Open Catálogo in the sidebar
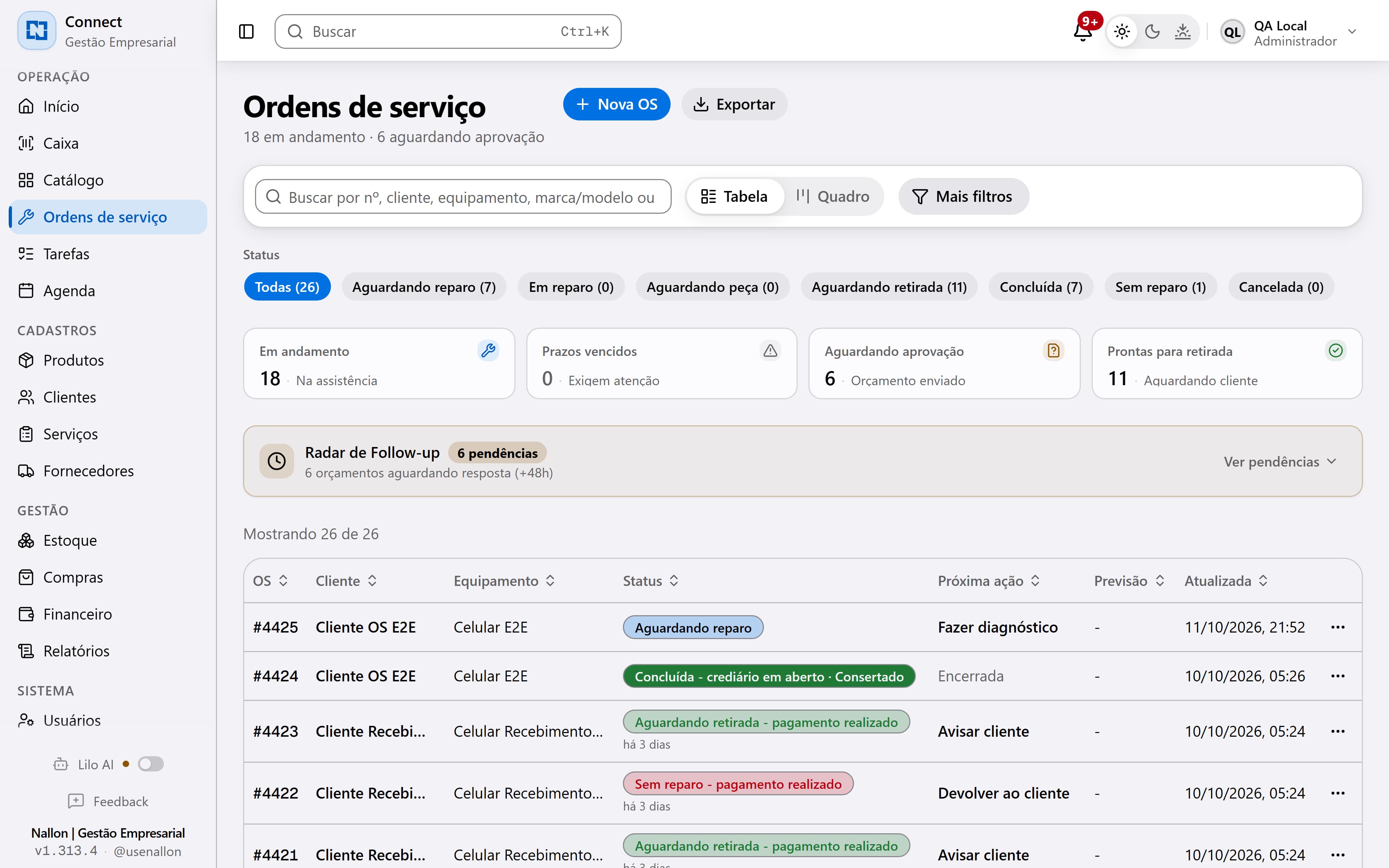Viewport: 1389px width, 868px height. click(x=108, y=180)
